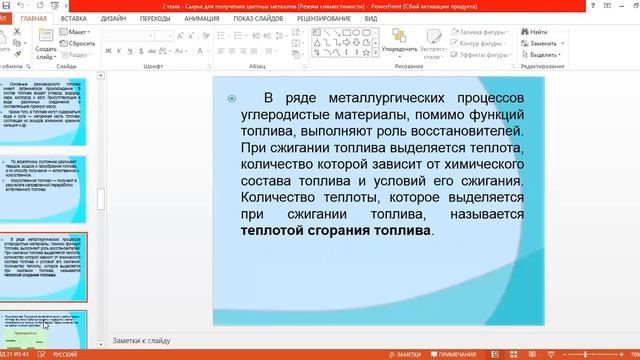Click the Save icon in the quick access toolbar
640x360 pixels.
(7, 5)
